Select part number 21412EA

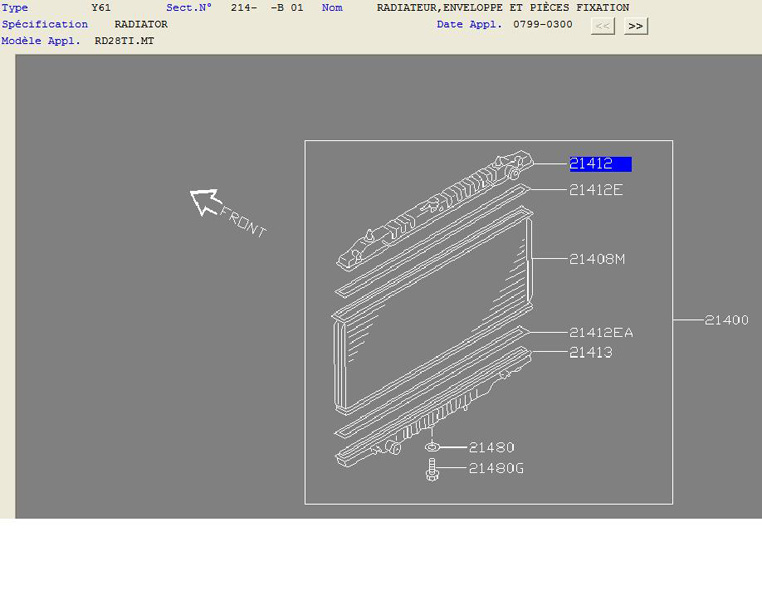tap(601, 333)
